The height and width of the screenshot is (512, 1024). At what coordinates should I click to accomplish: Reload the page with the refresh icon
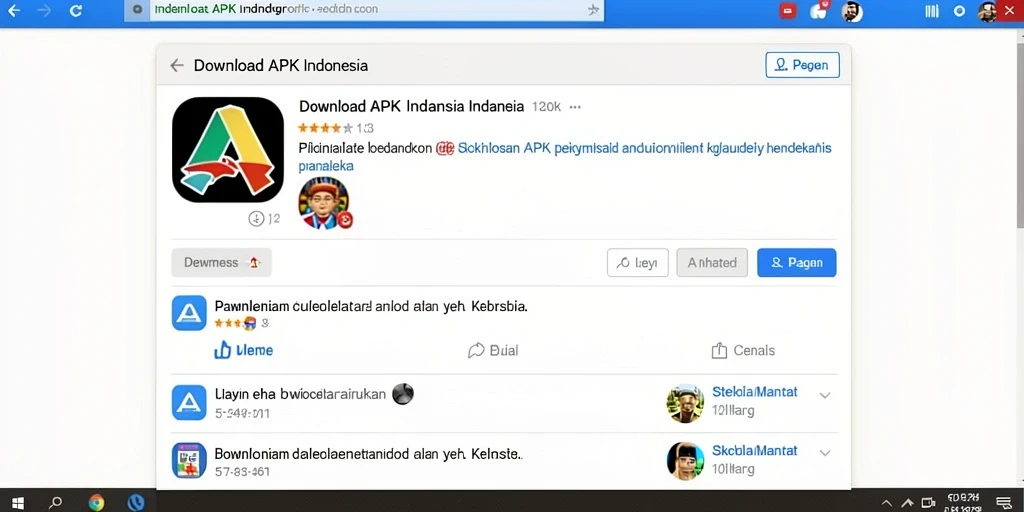76,10
